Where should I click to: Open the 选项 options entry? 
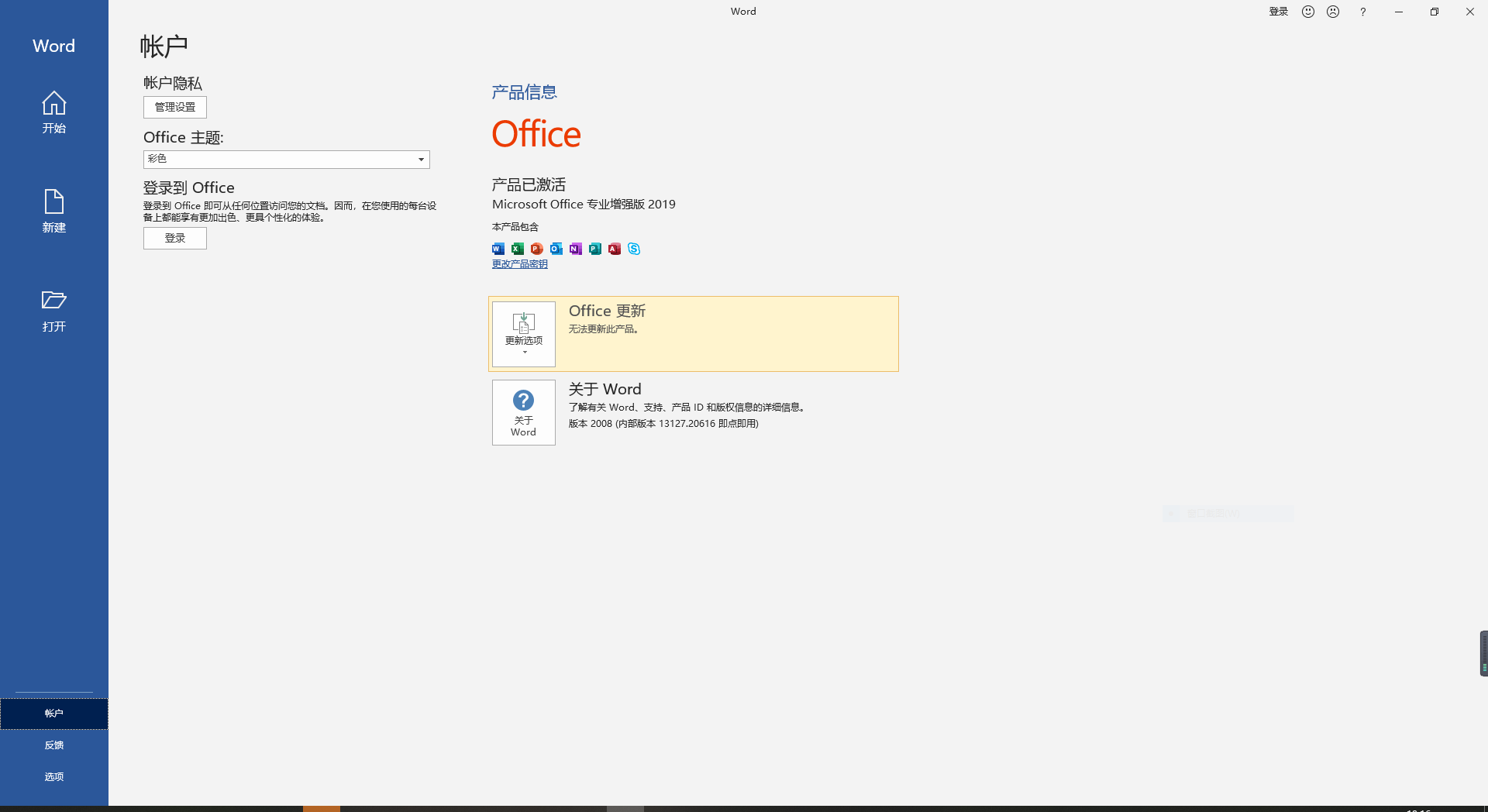tap(53, 777)
